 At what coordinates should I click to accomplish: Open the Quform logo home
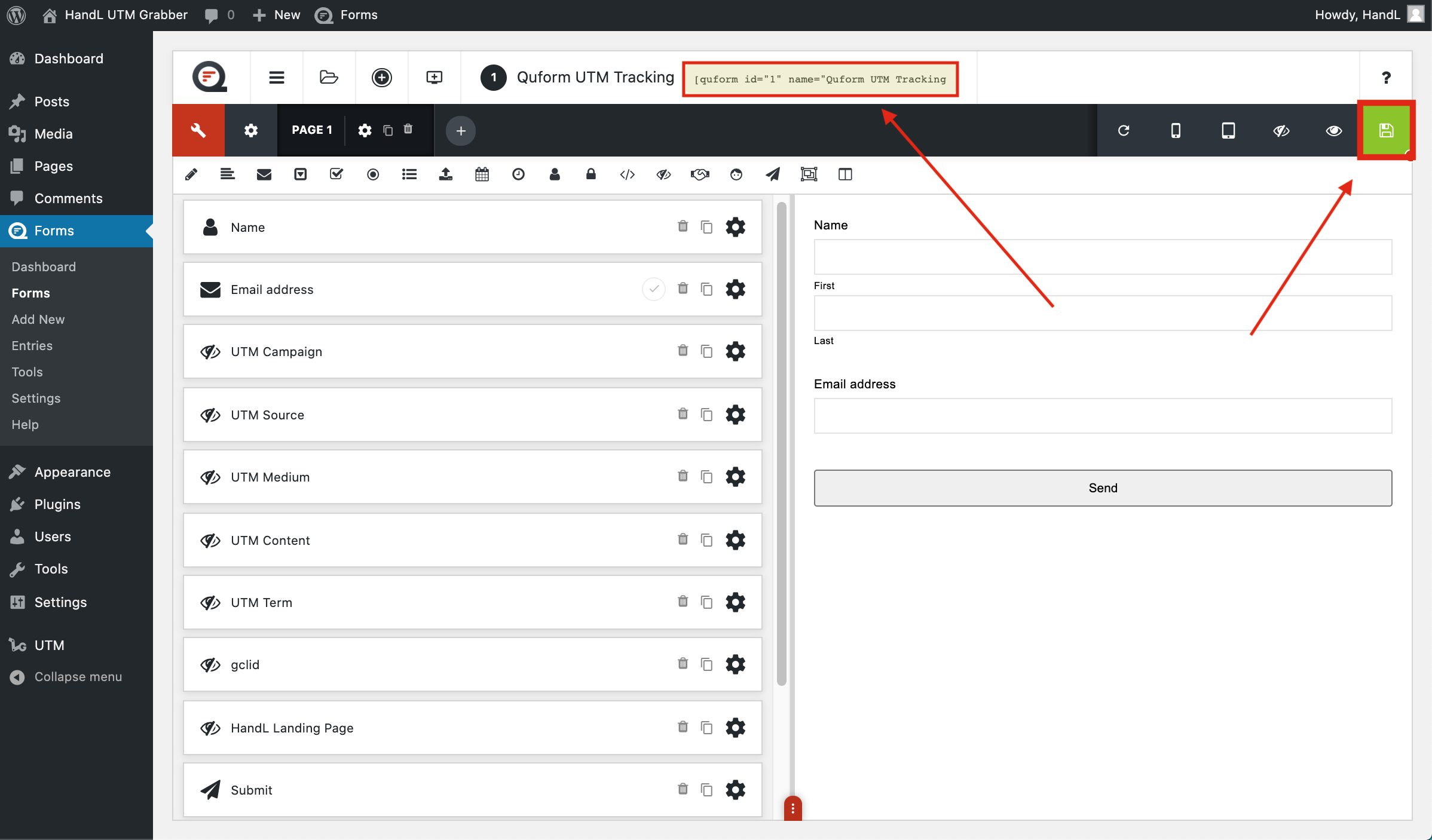(210, 77)
